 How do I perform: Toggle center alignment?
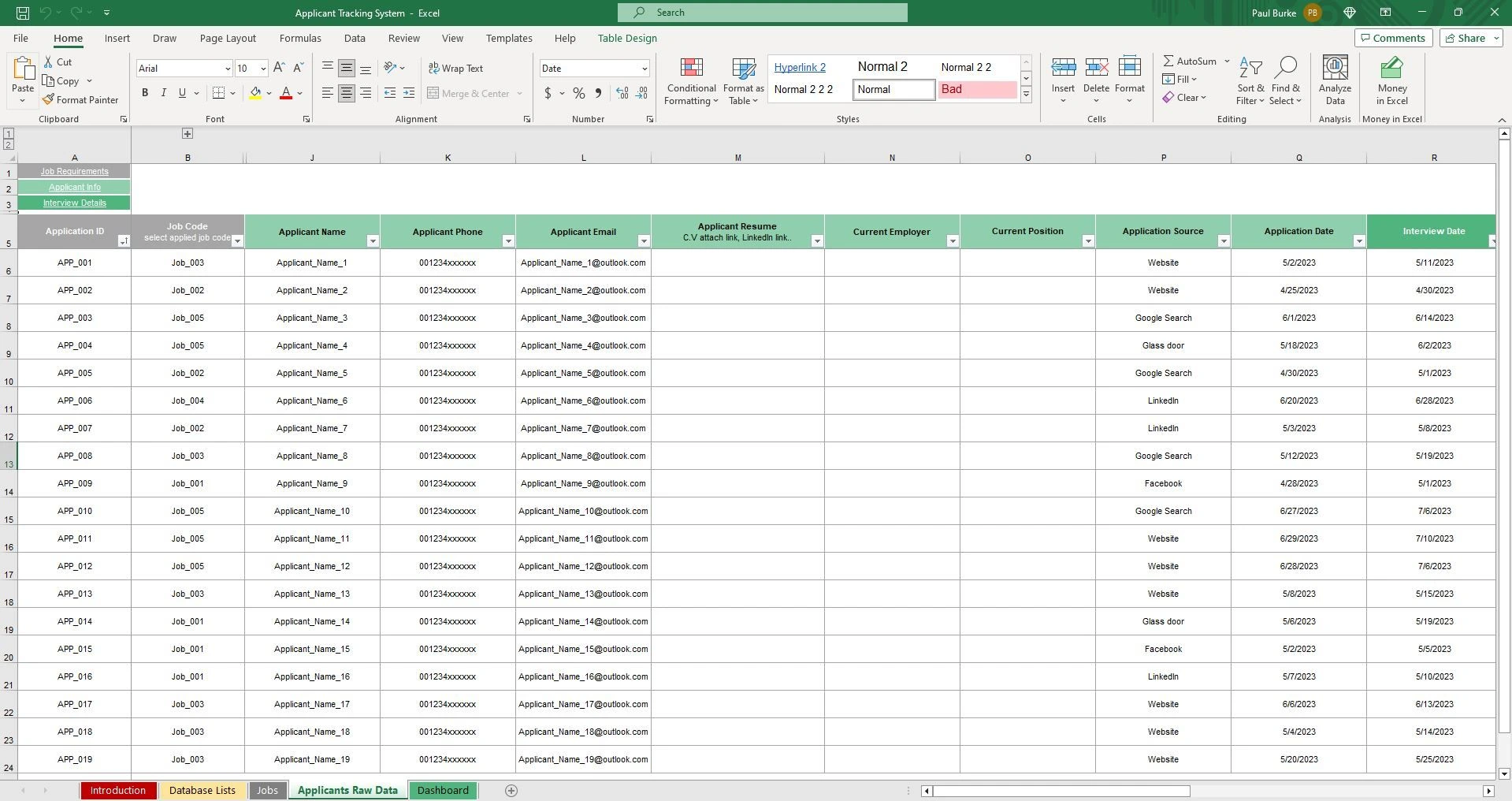pyautogui.click(x=346, y=93)
